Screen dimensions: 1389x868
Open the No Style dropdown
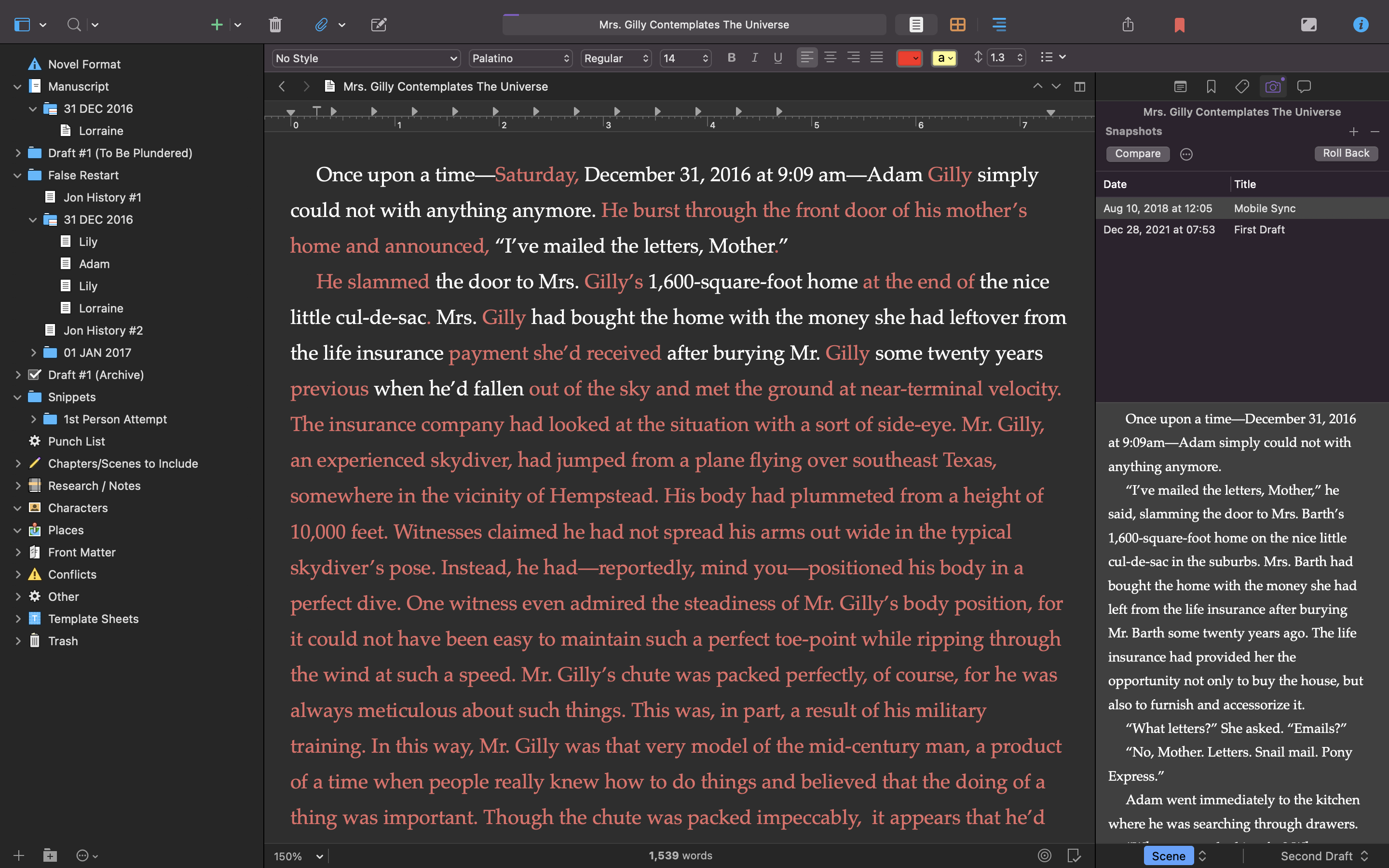pyautogui.click(x=366, y=58)
